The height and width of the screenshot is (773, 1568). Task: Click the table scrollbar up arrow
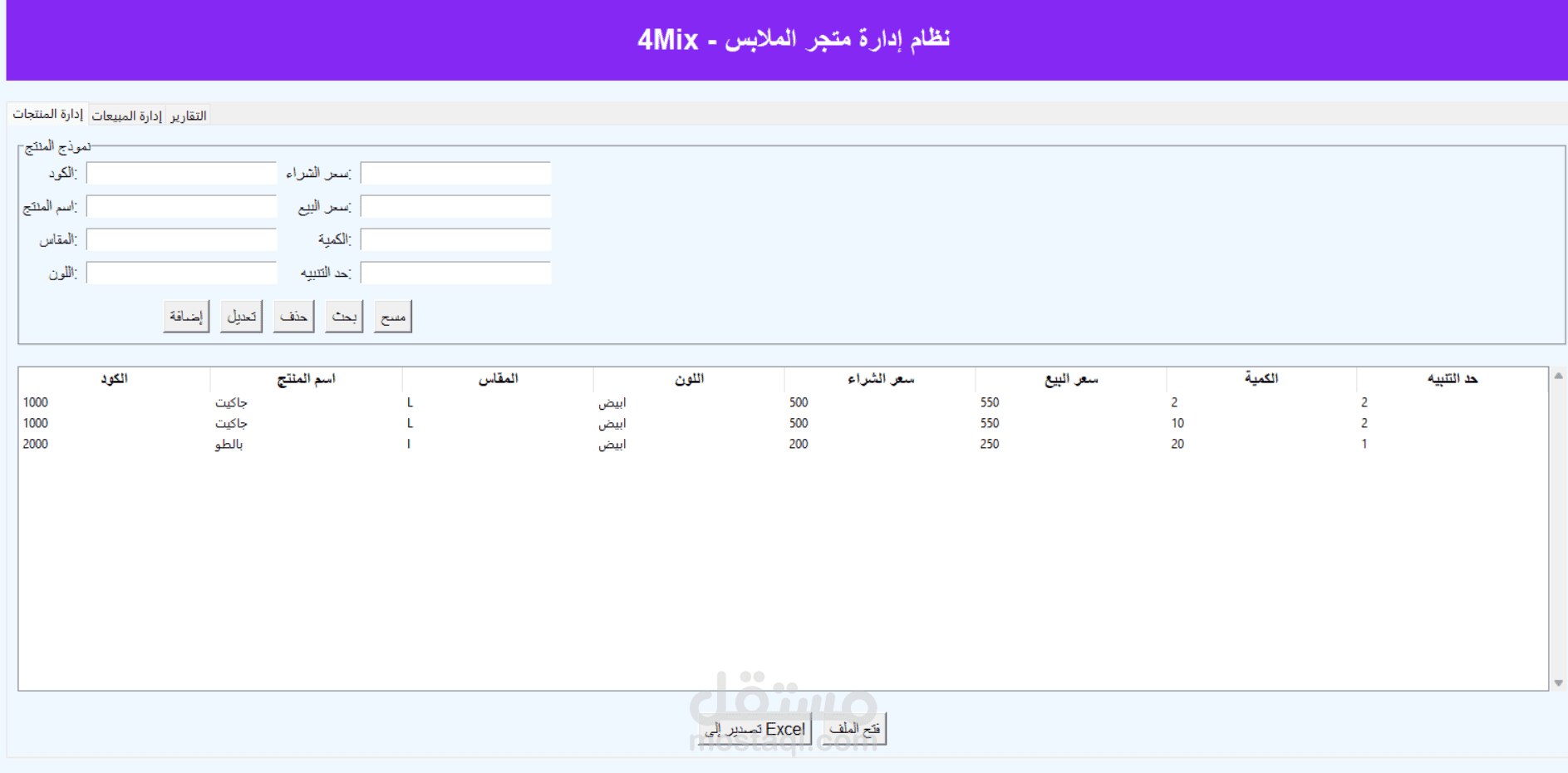click(x=1558, y=376)
